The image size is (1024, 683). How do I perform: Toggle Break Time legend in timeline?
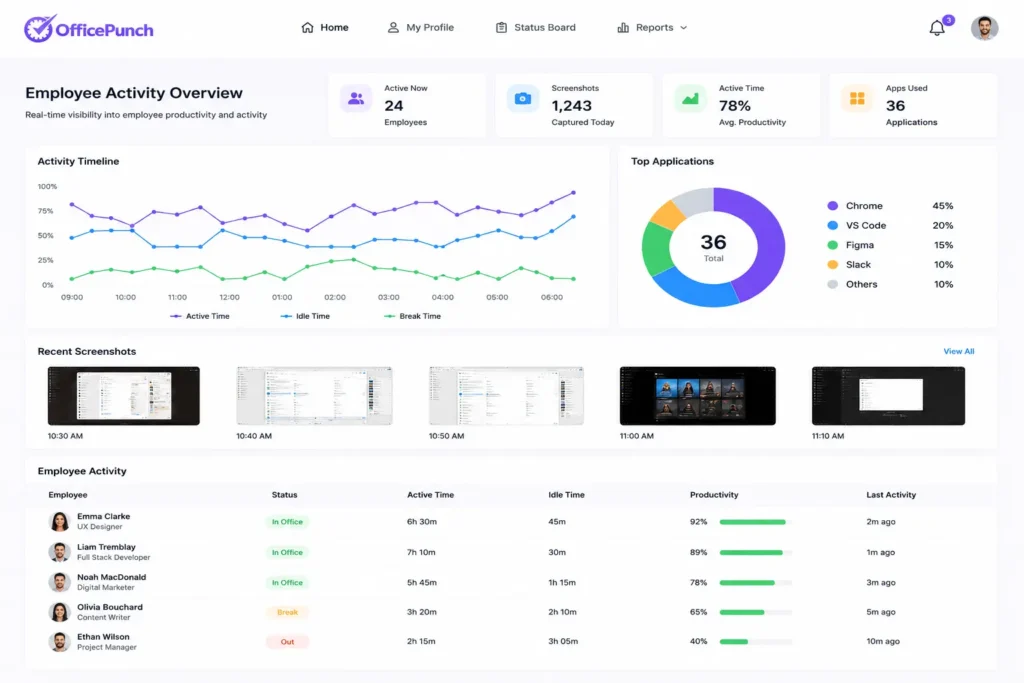point(413,316)
